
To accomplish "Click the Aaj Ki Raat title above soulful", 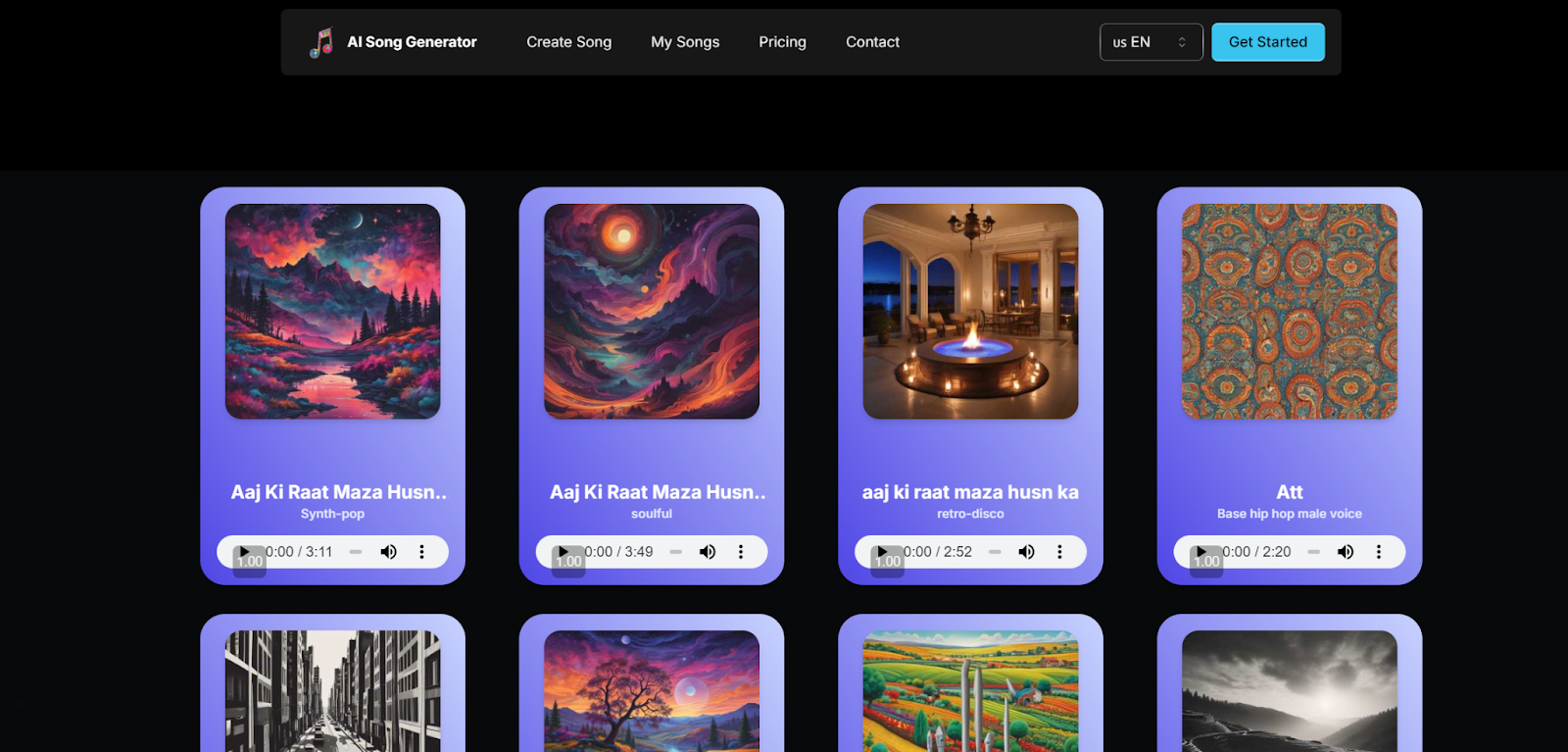I will pyautogui.click(x=658, y=492).
